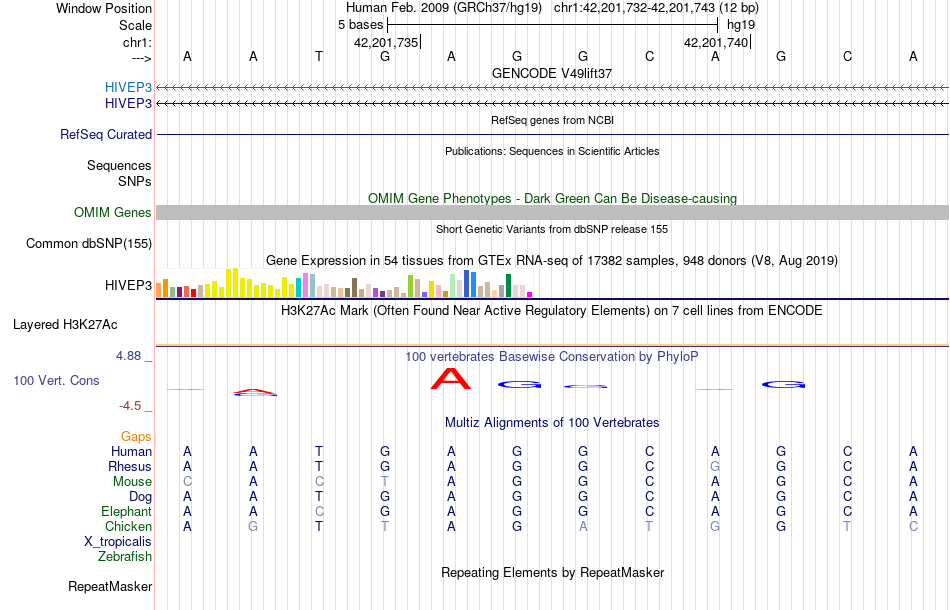
Task: Click the 42,201,740 ruler position marker
Action: point(717,42)
